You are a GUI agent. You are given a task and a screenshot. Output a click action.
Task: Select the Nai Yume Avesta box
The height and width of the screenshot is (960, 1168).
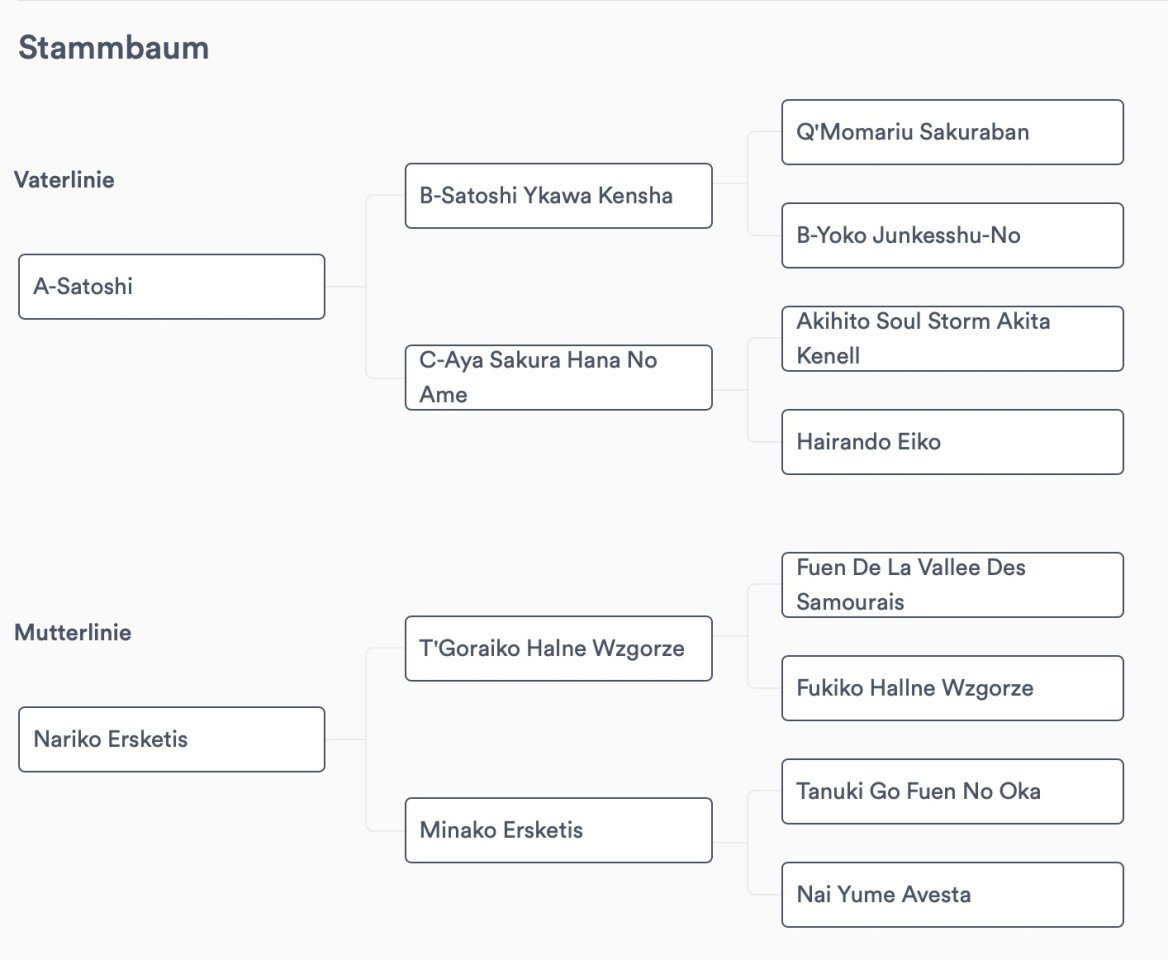coord(952,894)
